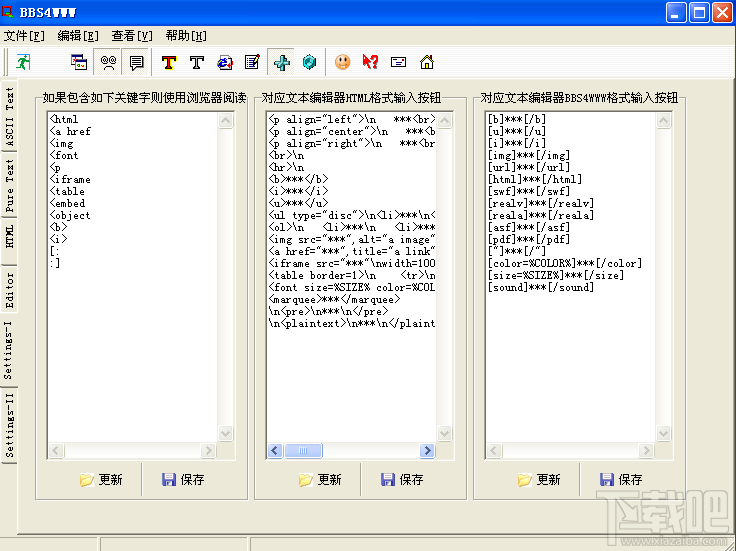Click the red arrow question help icon
736x551 pixels.
pyautogui.click(x=370, y=62)
